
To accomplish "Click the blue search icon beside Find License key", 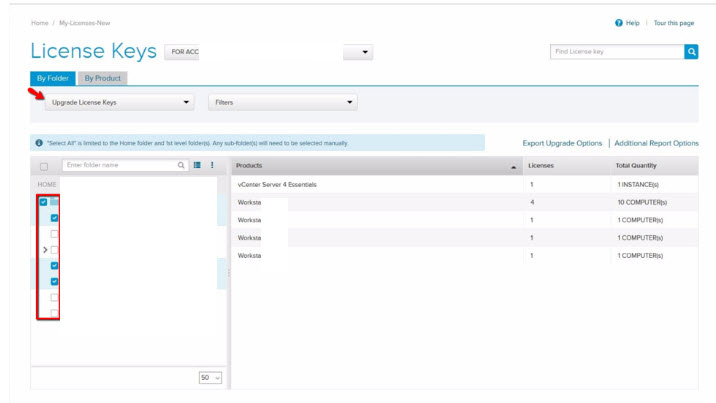I will (x=691, y=52).
